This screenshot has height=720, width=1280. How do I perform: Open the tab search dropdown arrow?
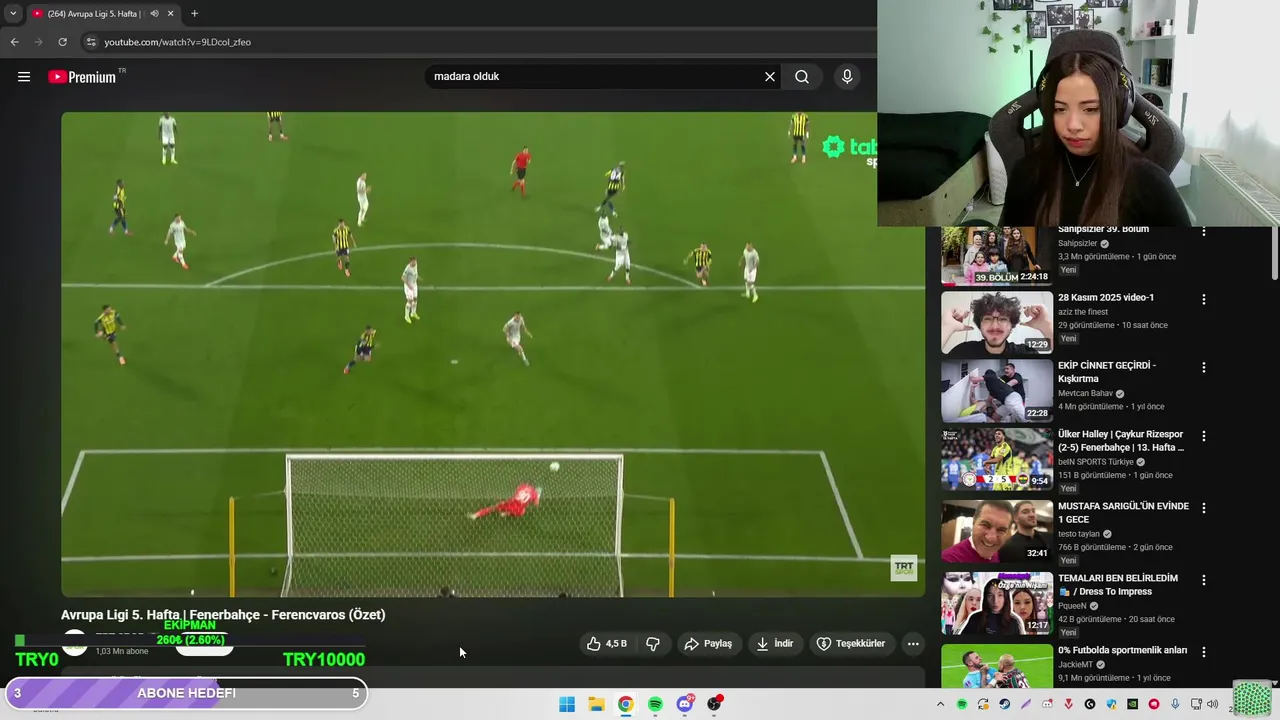(13, 14)
